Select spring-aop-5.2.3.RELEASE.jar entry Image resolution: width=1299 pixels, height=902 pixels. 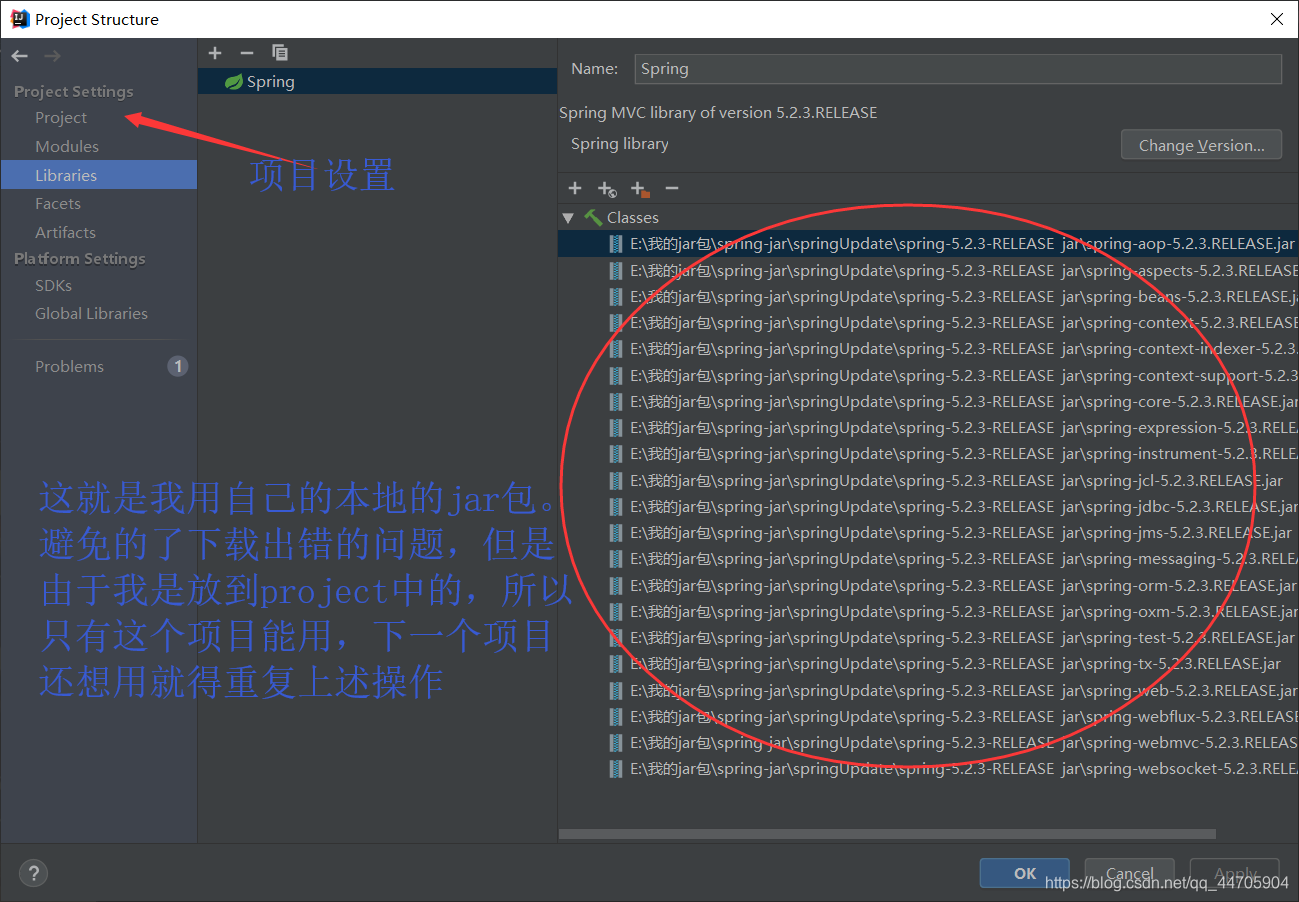pos(928,244)
